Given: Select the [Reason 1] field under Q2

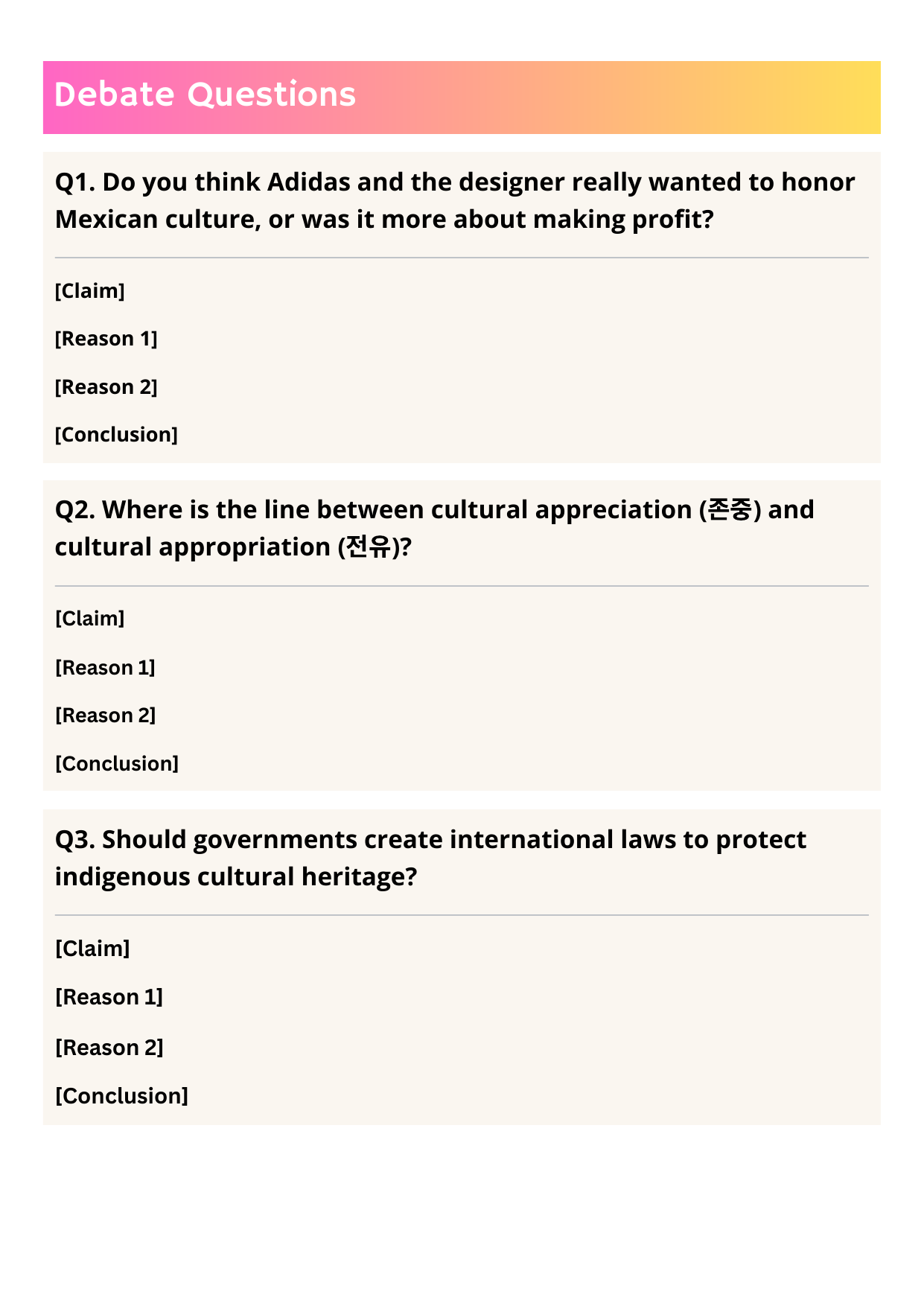Looking at the screenshot, I should click(106, 668).
